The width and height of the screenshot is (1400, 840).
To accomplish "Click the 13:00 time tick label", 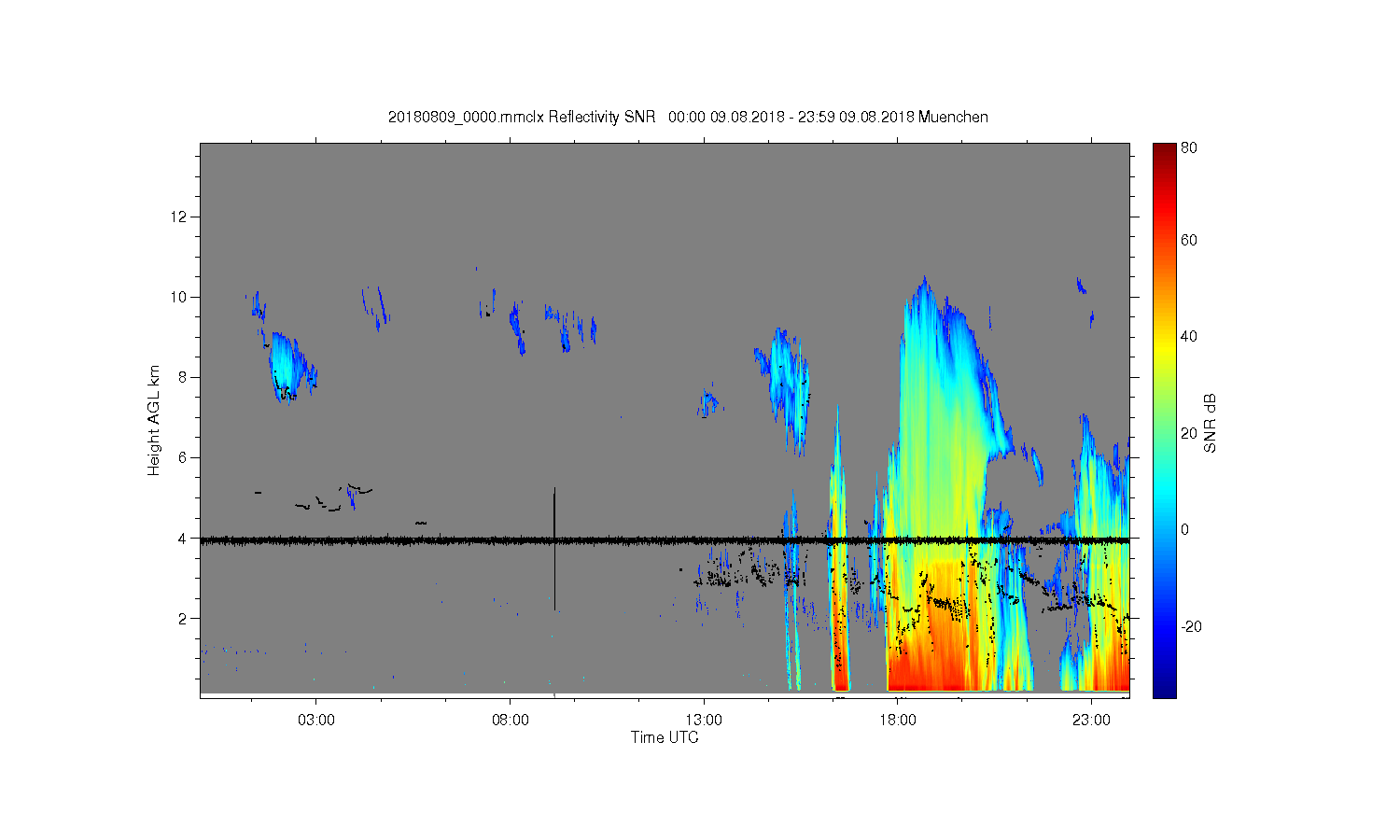I will point(704,721).
